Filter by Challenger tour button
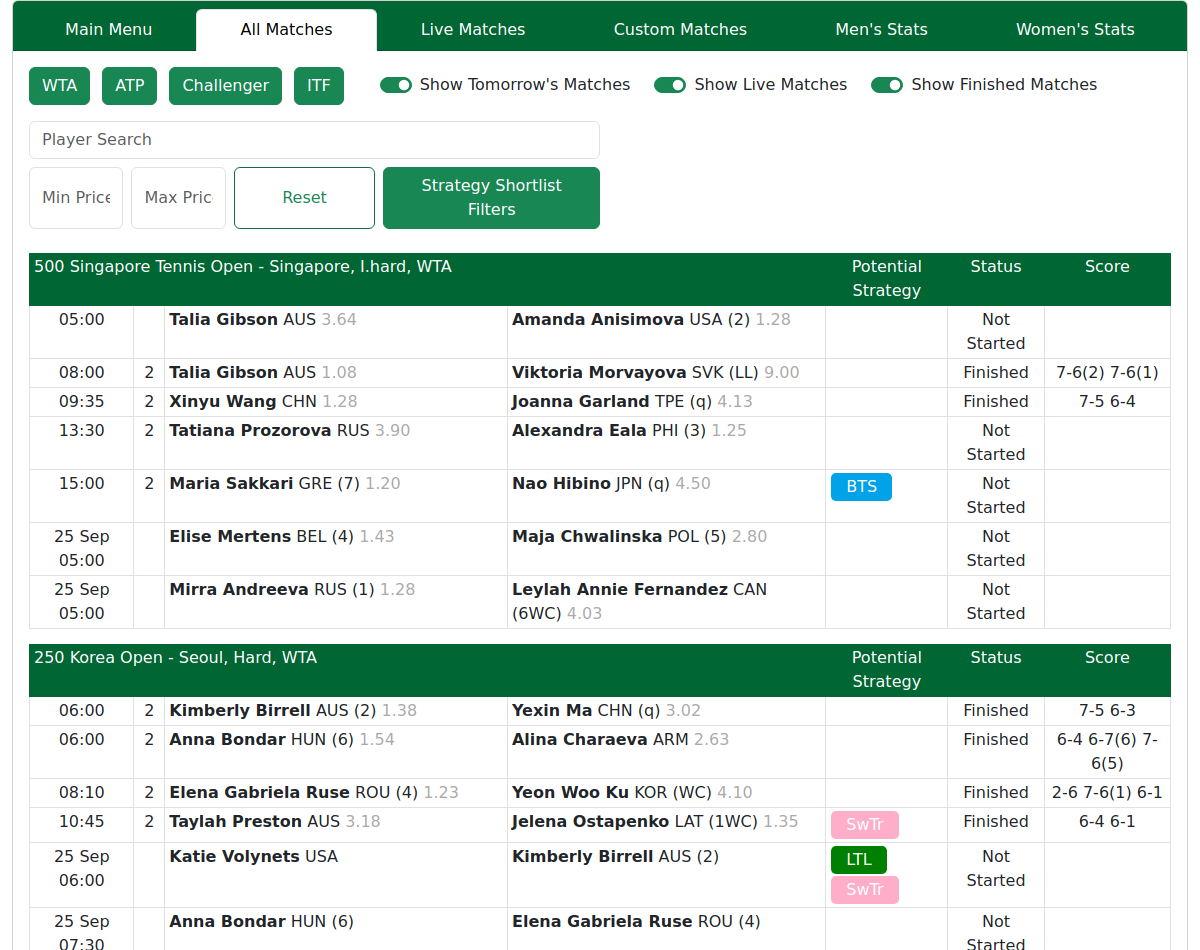The height and width of the screenshot is (950, 1200). pos(225,86)
